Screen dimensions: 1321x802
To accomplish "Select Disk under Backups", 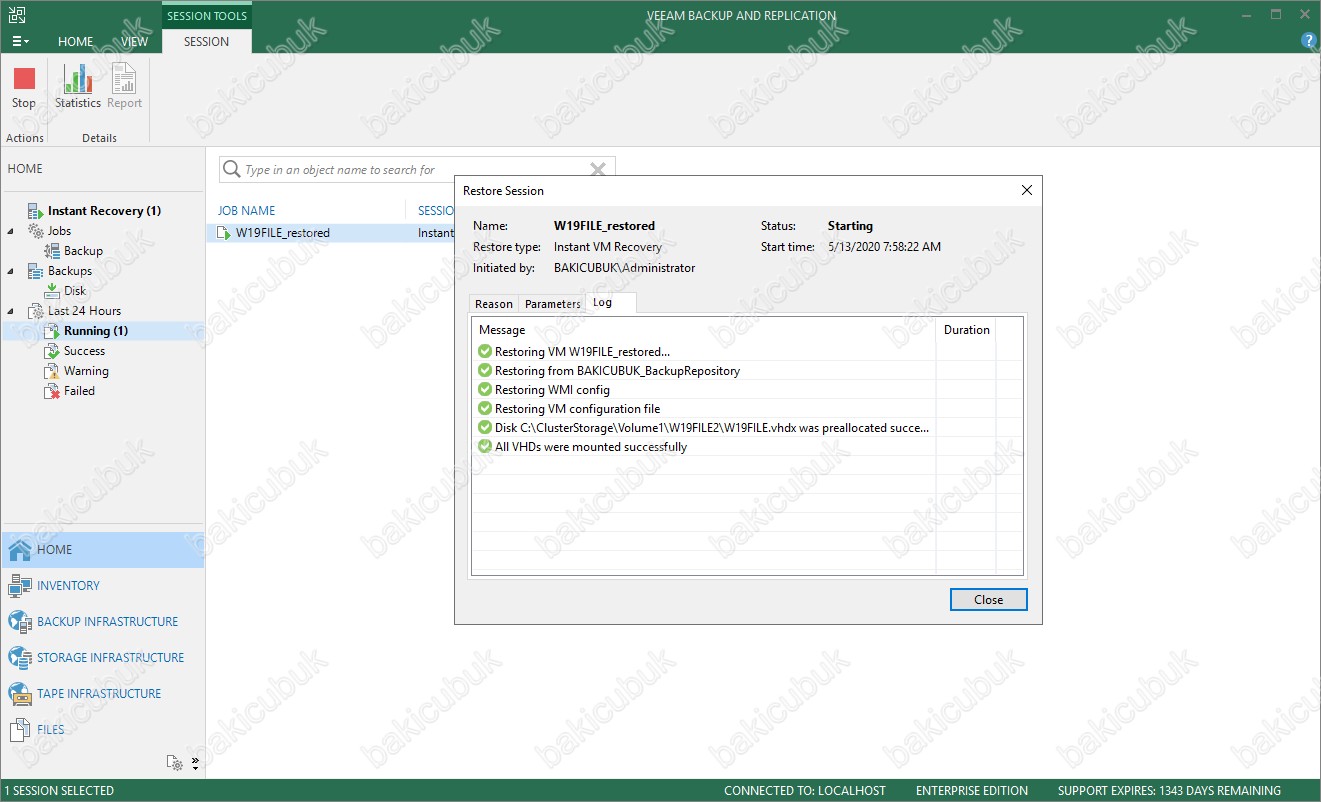I will 75,291.
